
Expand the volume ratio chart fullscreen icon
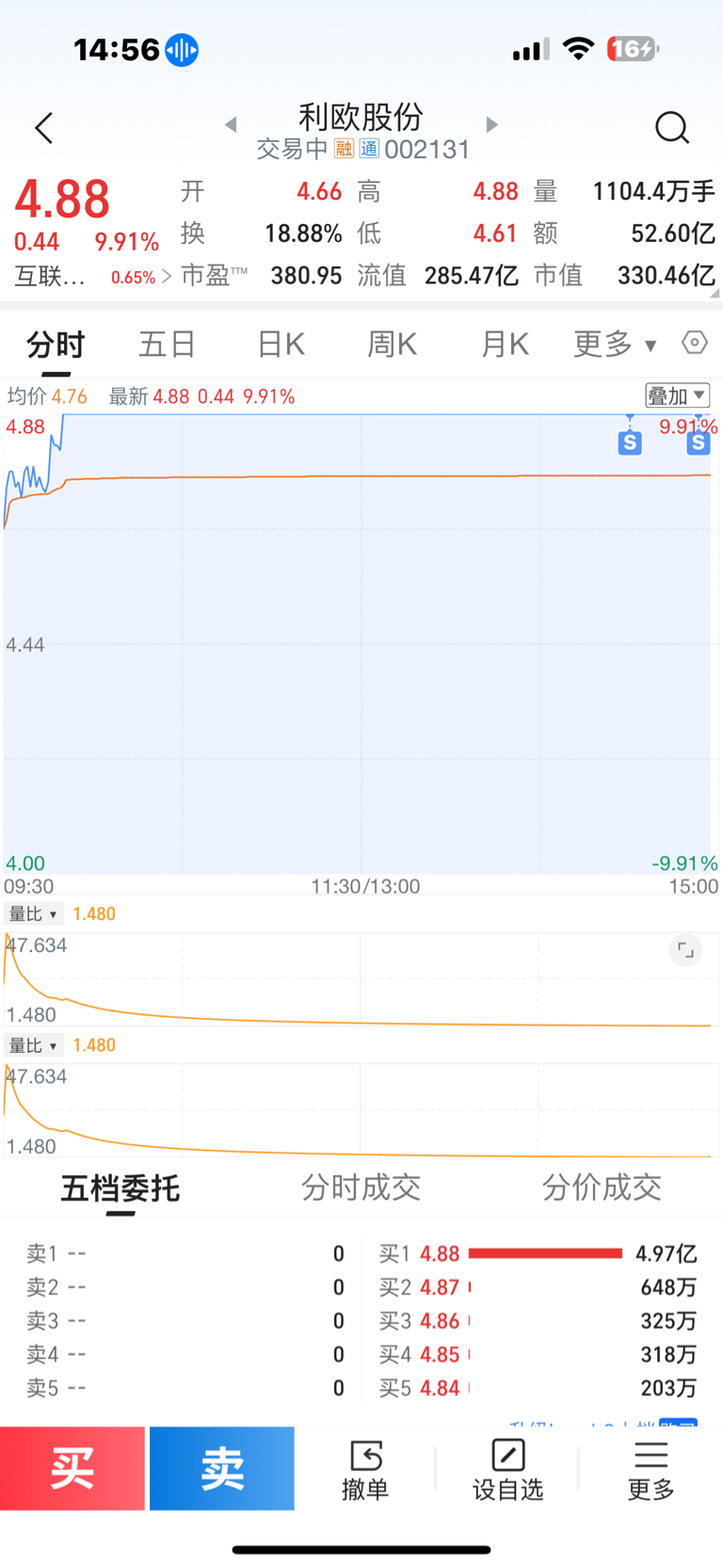coord(686,951)
